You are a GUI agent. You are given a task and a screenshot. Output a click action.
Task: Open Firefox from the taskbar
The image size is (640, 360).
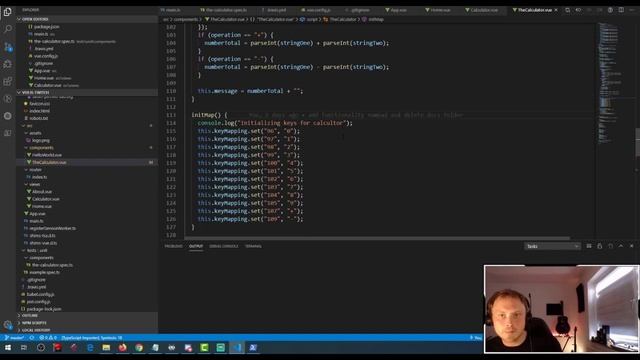tap(122, 348)
